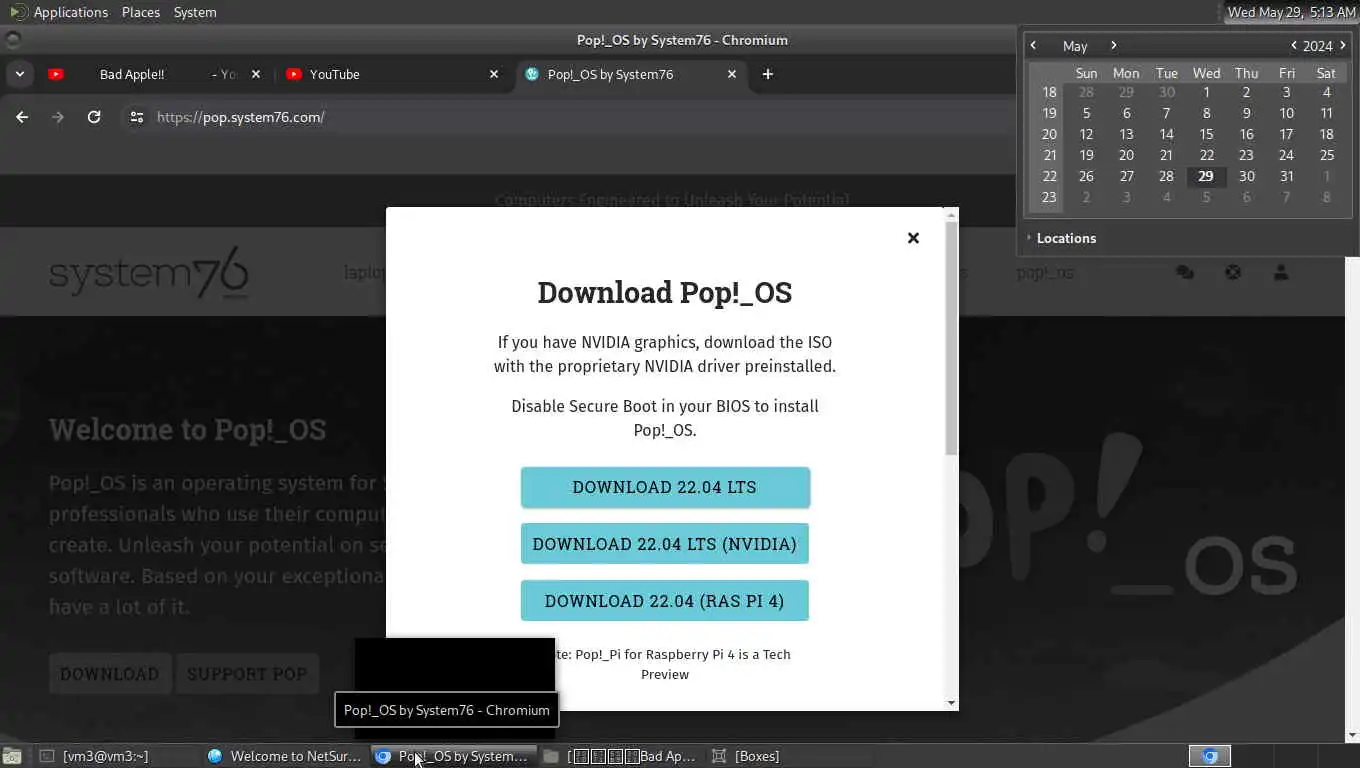Select May 15 in the calendar
Viewport: 1360px width, 768px height.
[x=1206, y=134]
